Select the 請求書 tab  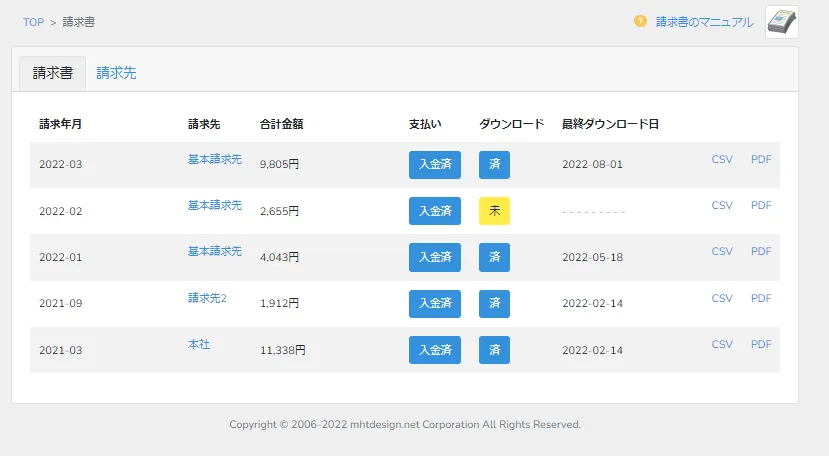click(x=52, y=73)
